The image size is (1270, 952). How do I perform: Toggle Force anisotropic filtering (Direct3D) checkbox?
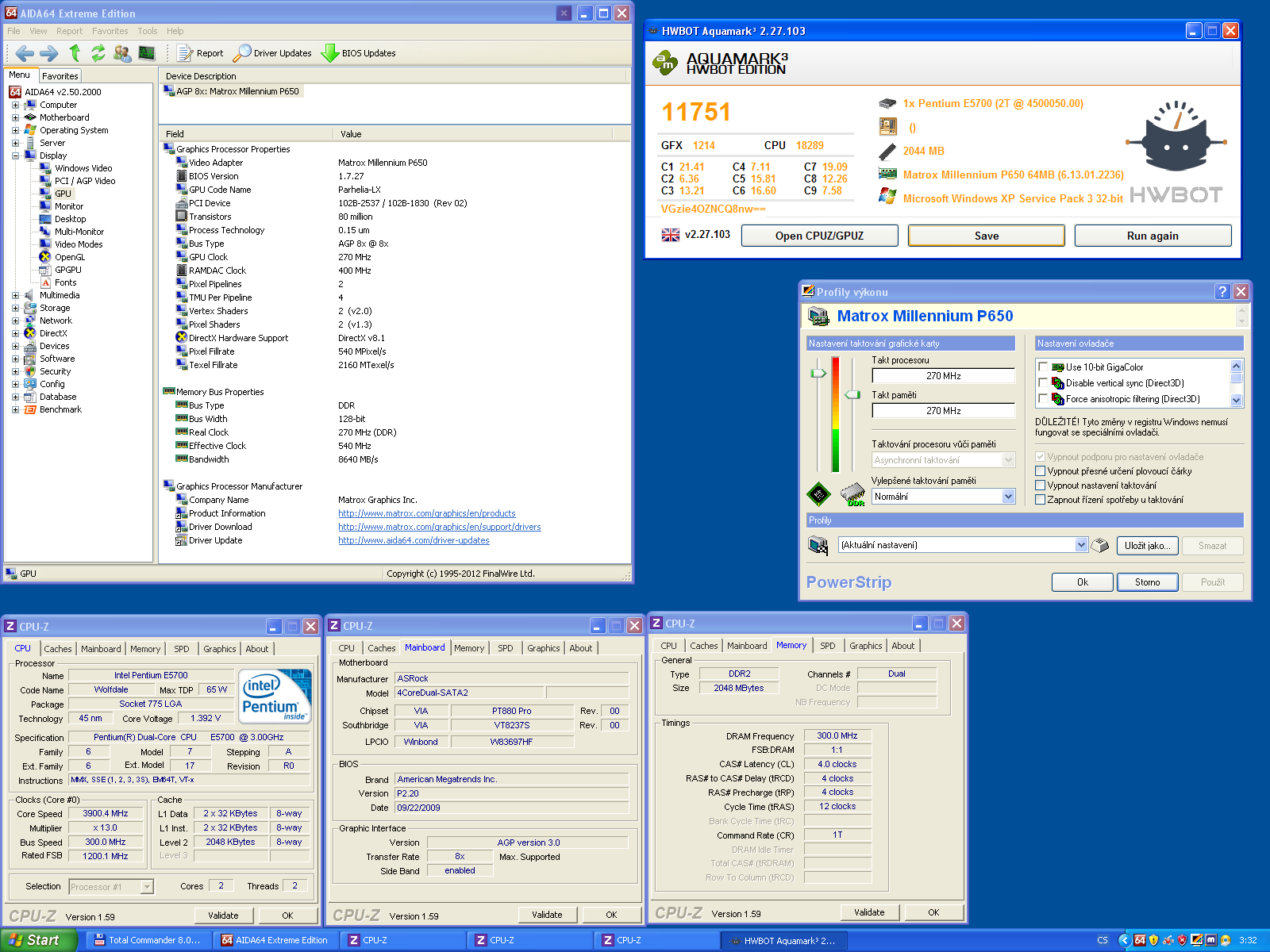coord(1043,398)
